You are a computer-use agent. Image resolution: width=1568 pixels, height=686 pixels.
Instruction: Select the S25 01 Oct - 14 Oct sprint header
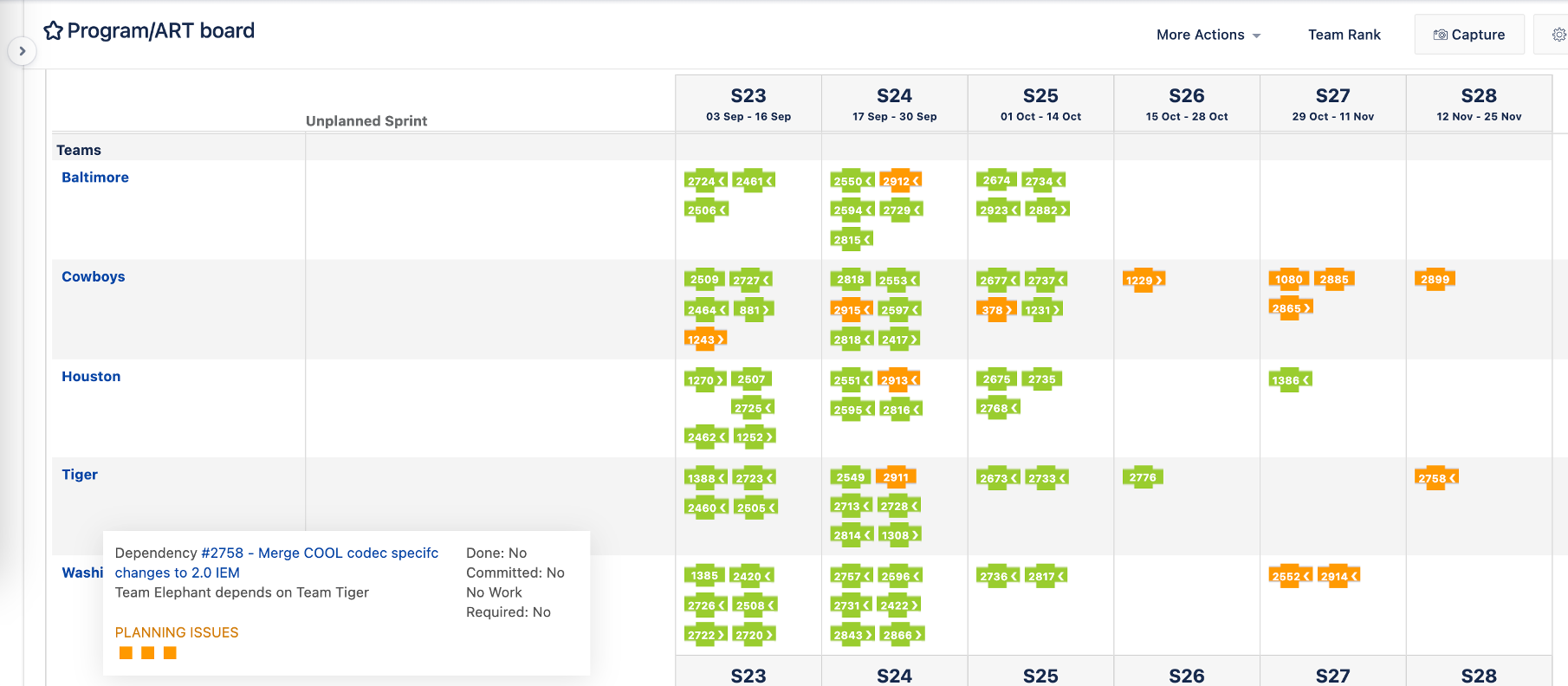1040,104
